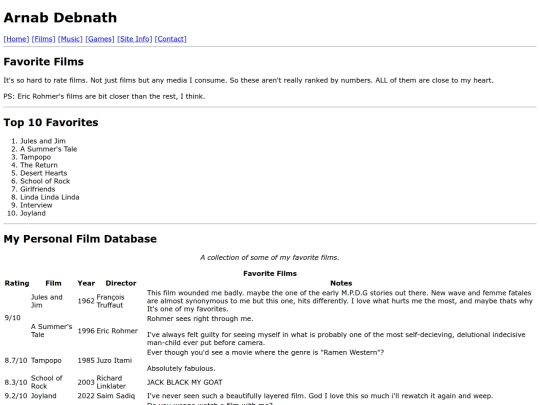
Task: Click director 'Richard Linklater' cell
Action: pyautogui.click(x=111, y=382)
